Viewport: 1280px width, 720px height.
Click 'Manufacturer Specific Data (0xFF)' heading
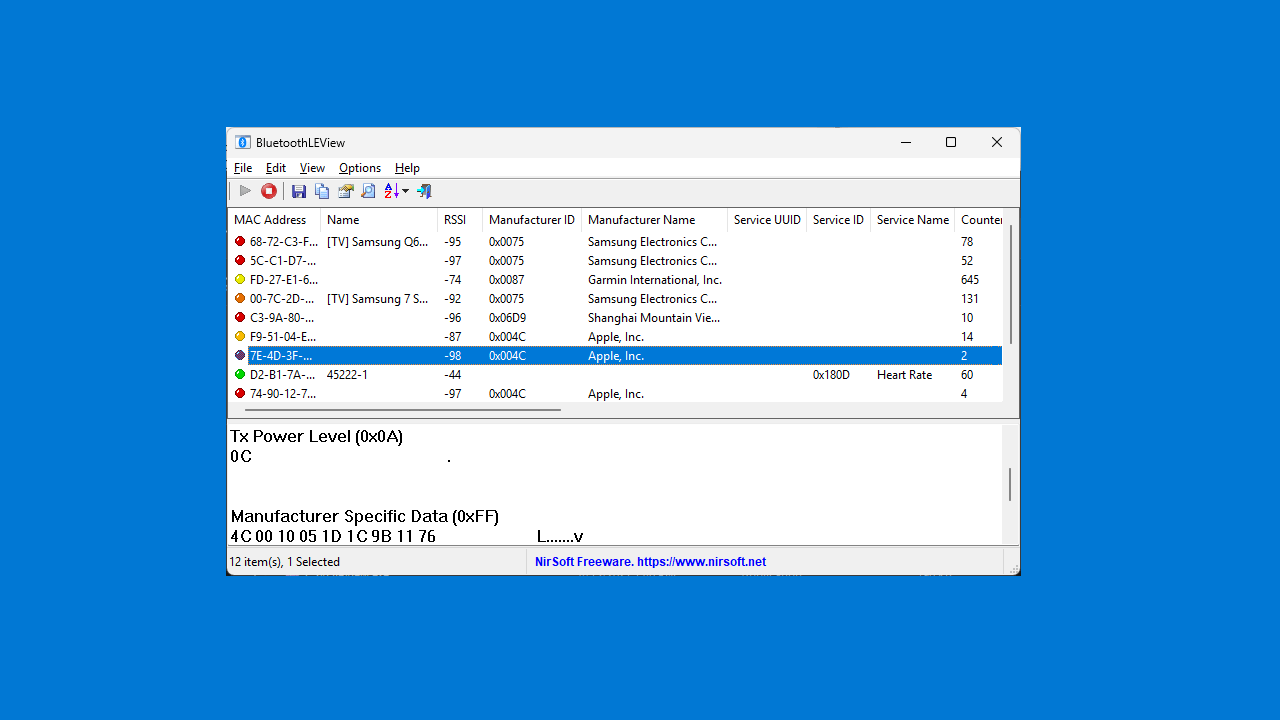(364, 517)
